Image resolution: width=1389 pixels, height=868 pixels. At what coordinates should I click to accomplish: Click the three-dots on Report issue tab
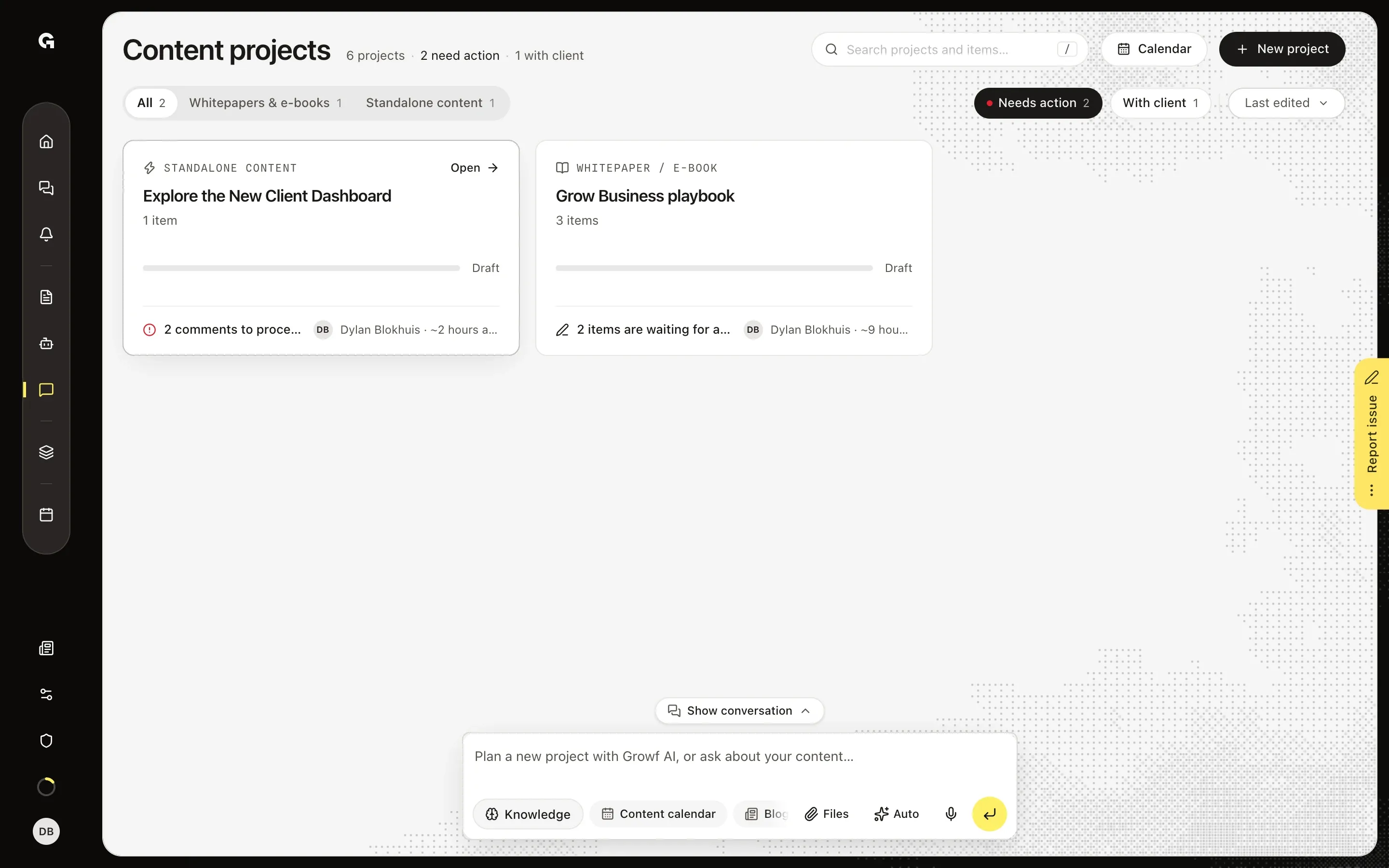1371,490
